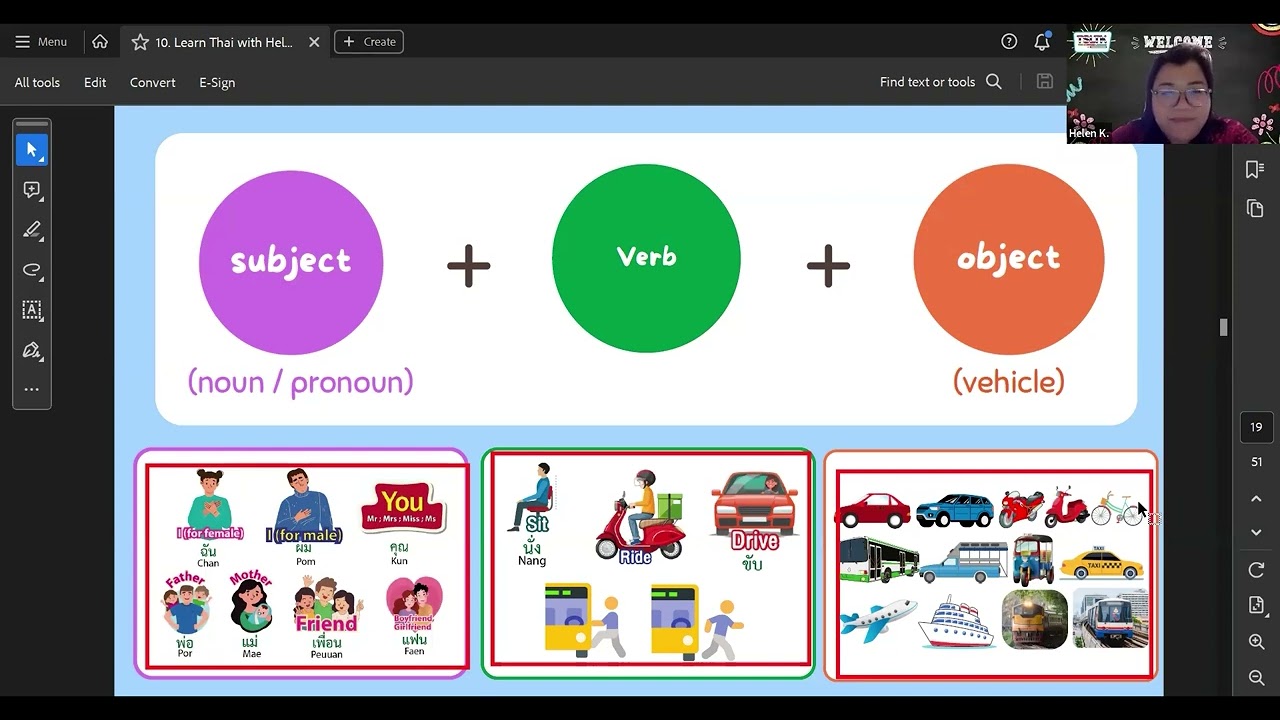This screenshot has height=720, width=1280.
Task: Open the Edit menu item
Action: (95, 82)
